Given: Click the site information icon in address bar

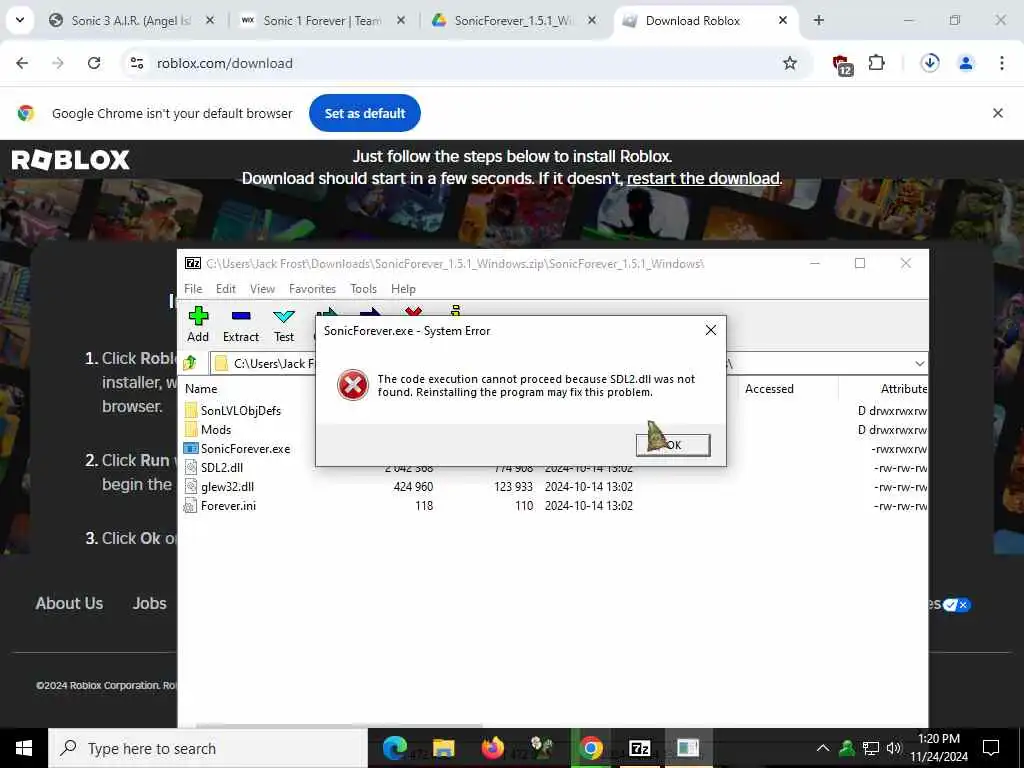Looking at the screenshot, I should click(136, 63).
